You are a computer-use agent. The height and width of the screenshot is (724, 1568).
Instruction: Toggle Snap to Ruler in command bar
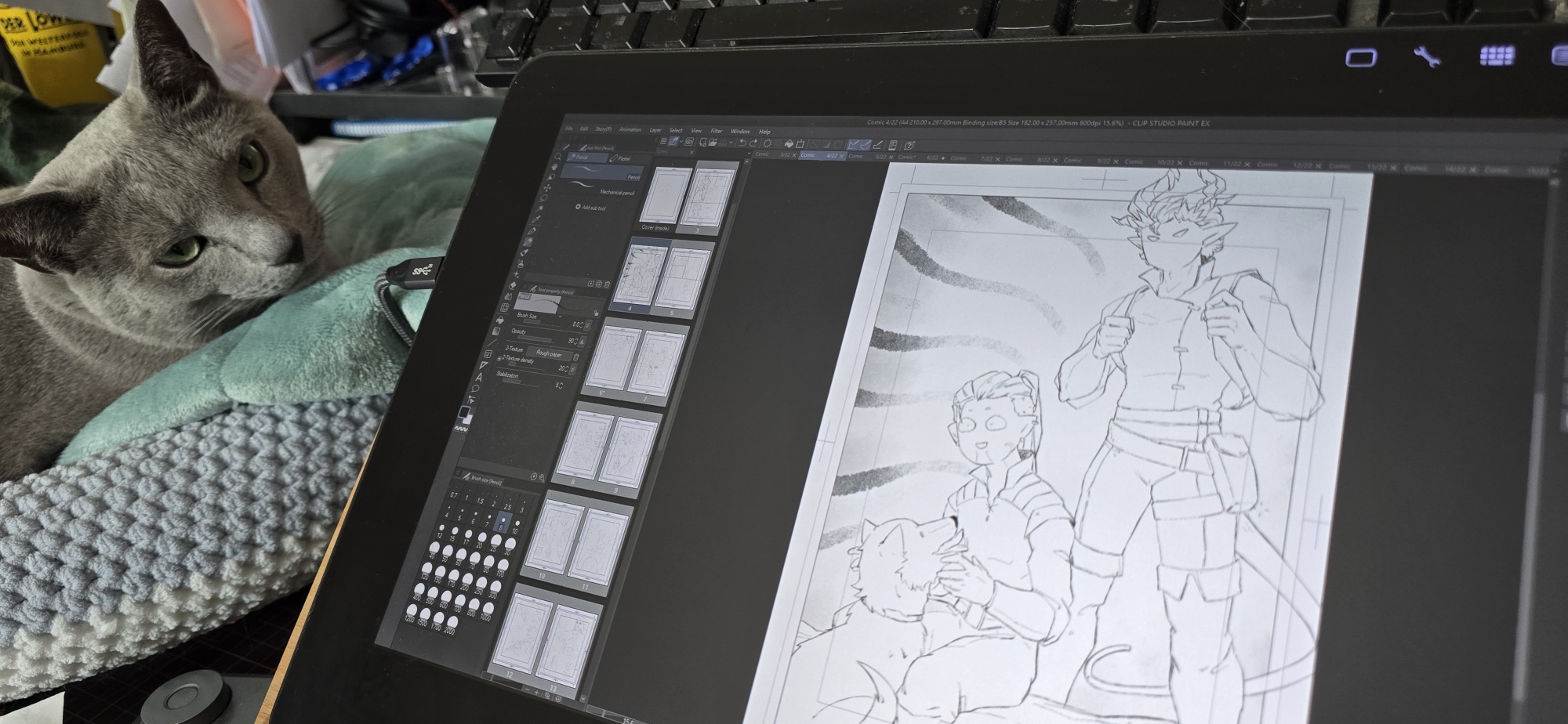(853, 145)
